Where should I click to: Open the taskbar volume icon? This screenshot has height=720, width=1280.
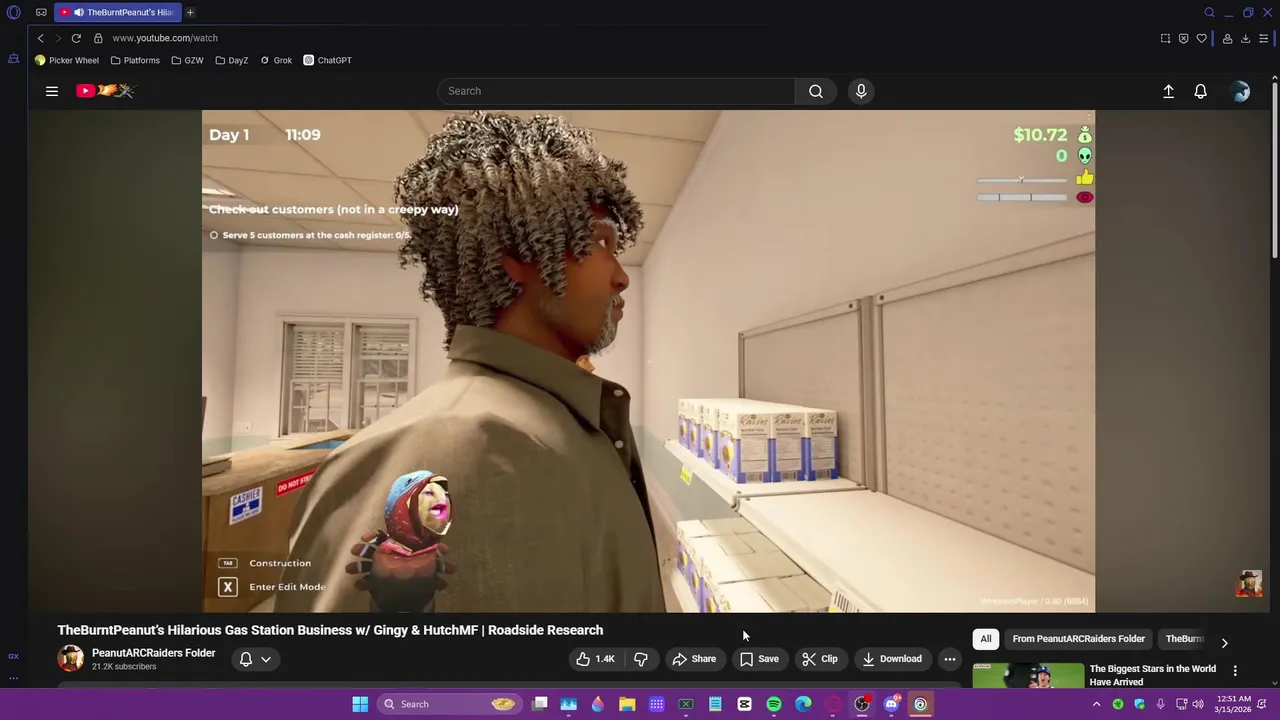(x=1198, y=704)
